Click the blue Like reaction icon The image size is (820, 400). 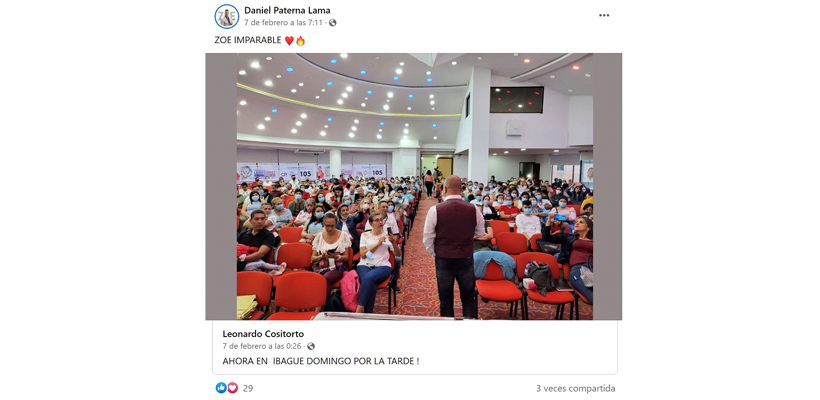point(221,388)
